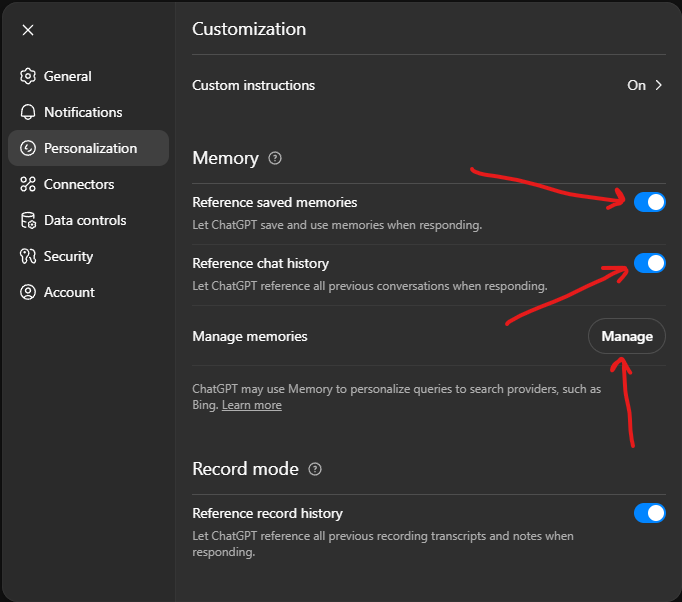Click the Reference saved memories label
The width and height of the screenshot is (682, 602).
(x=274, y=203)
